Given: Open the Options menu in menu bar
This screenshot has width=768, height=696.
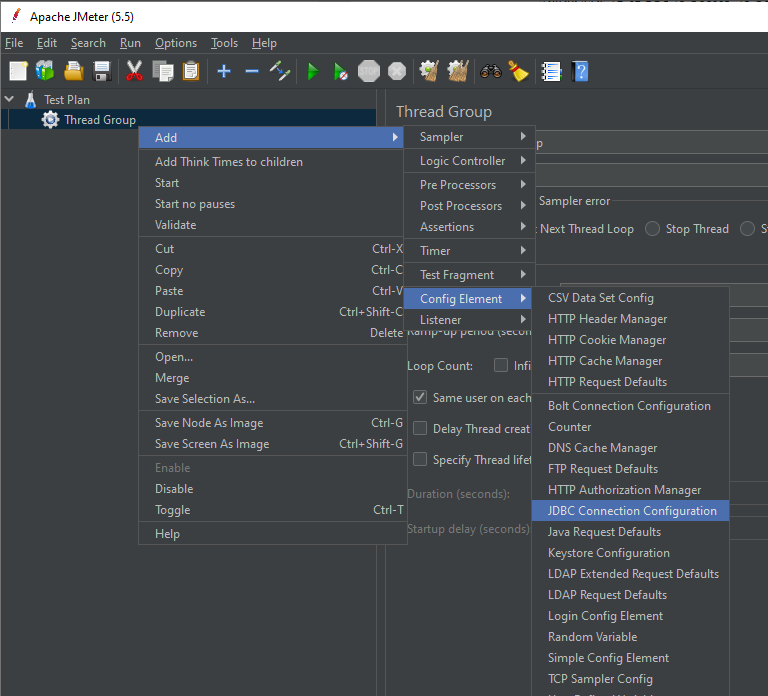Looking at the screenshot, I should tap(176, 43).
